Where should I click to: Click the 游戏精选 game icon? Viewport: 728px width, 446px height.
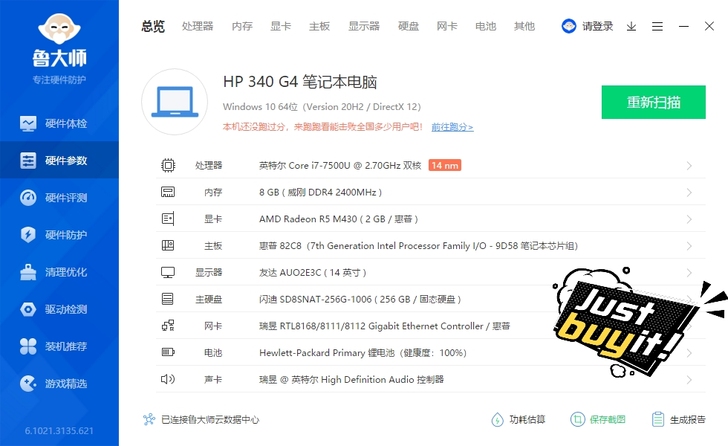(x=28, y=383)
